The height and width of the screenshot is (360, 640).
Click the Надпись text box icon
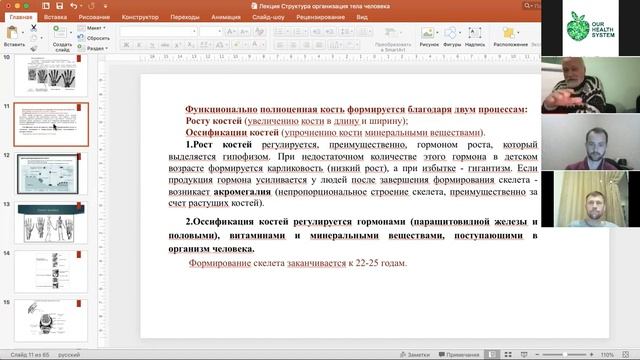point(474,33)
